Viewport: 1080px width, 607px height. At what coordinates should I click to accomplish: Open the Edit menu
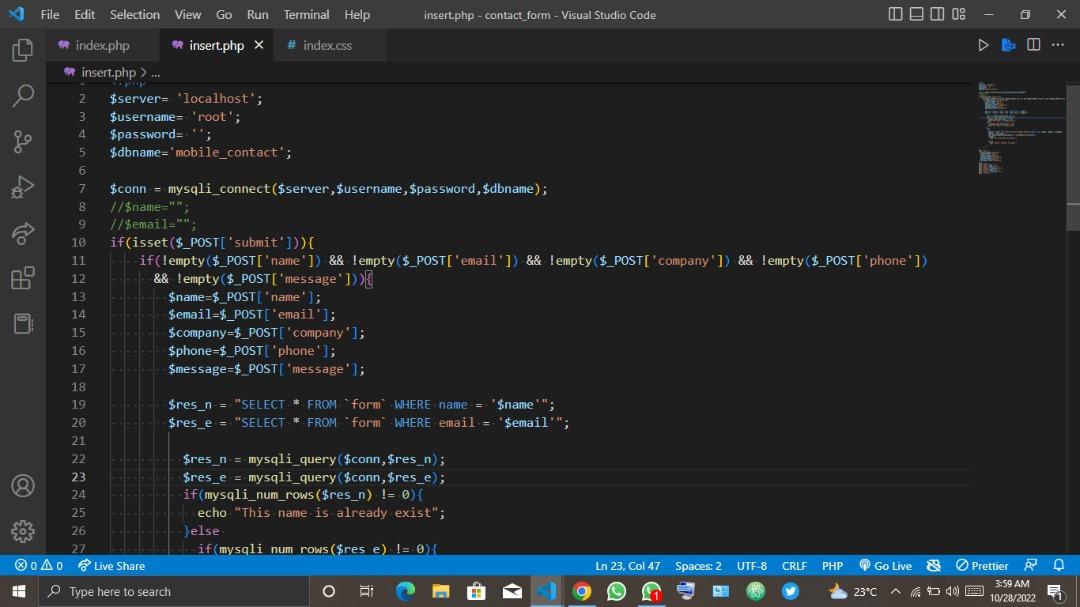(x=84, y=14)
